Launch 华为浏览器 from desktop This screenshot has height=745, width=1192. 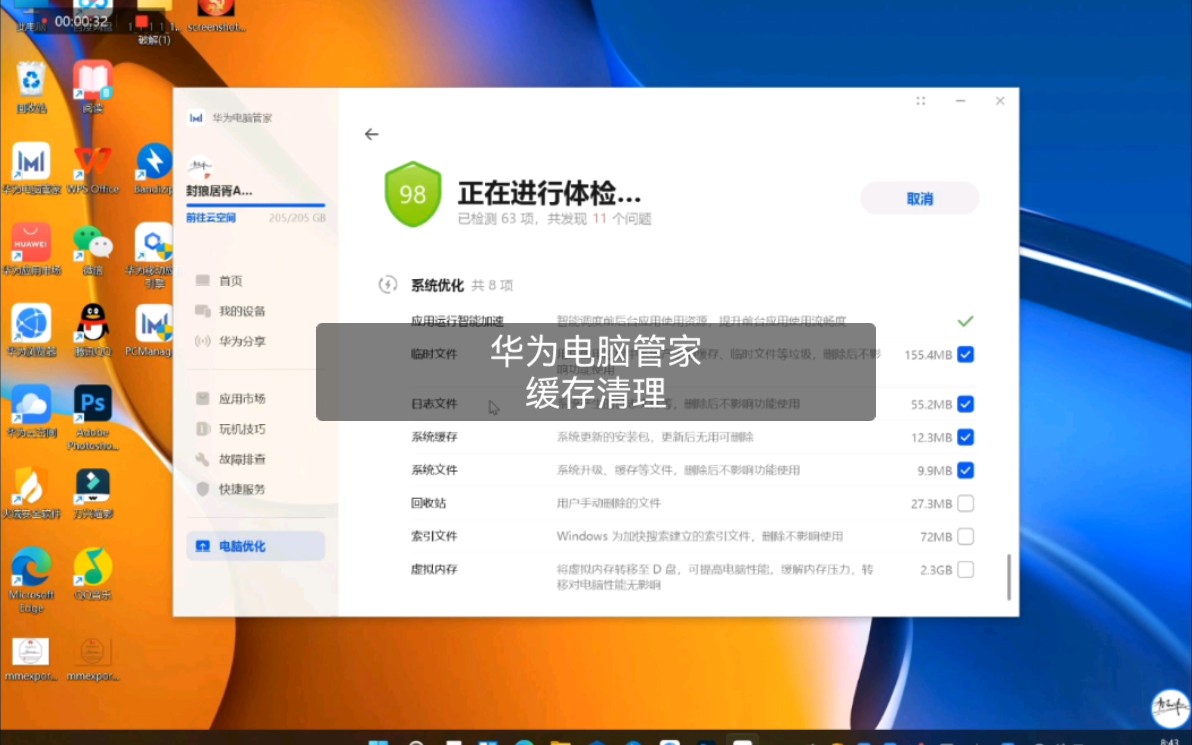point(31,331)
